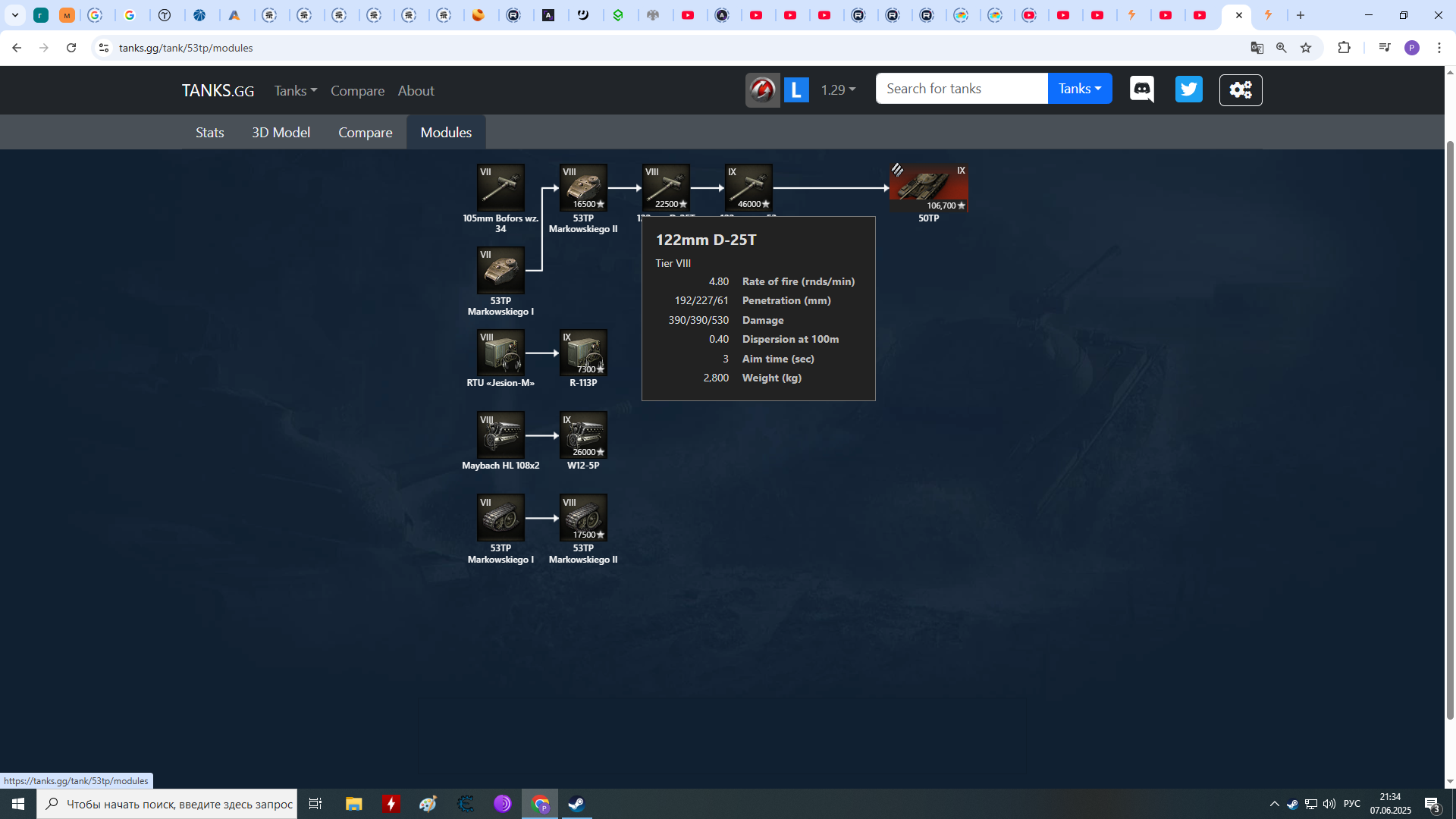Switch to the Stats tab
The image size is (1456, 819).
pyautogui.click(x=209, y=132)
